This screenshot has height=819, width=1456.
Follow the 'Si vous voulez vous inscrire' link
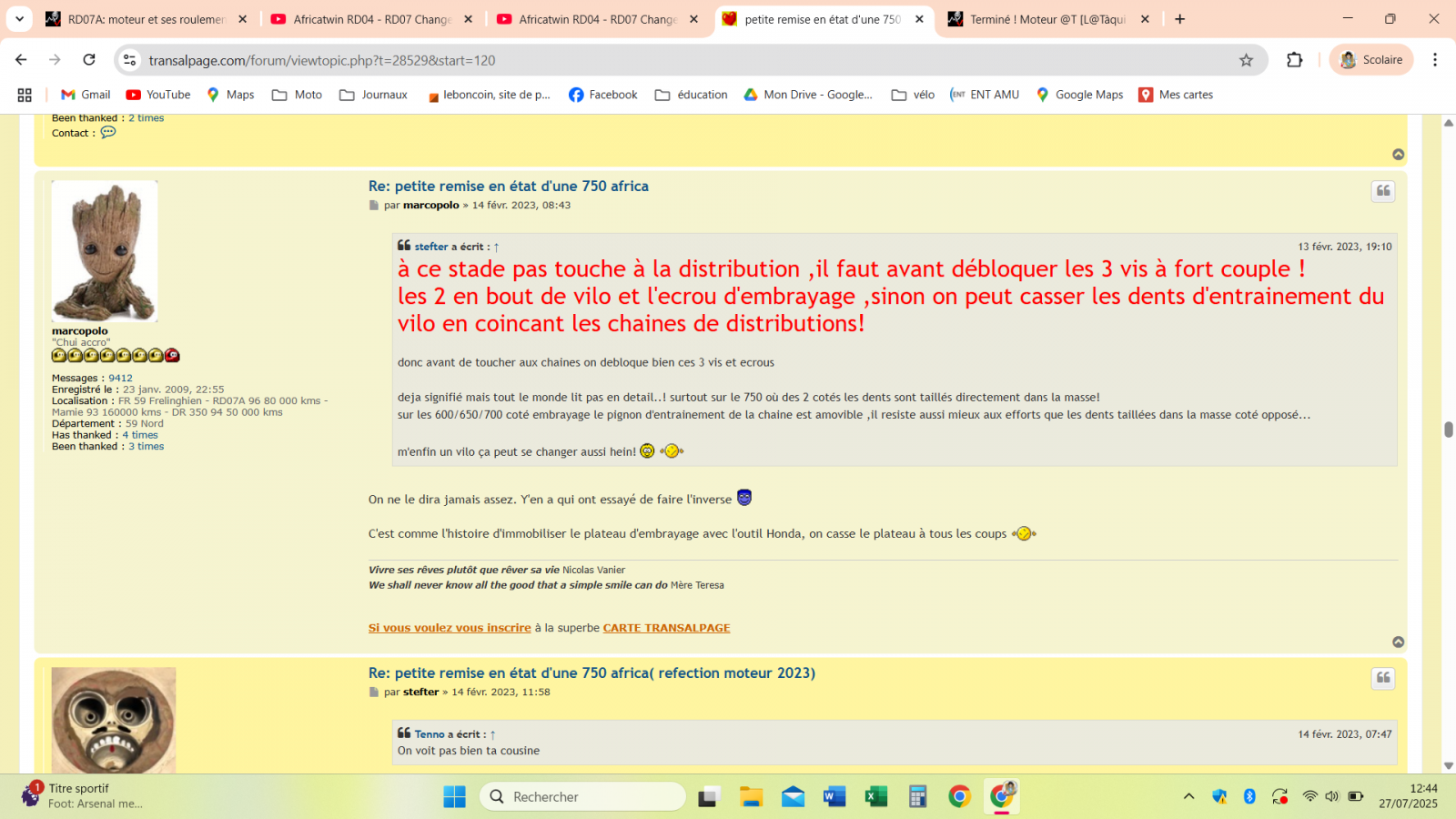coord(450,628)
